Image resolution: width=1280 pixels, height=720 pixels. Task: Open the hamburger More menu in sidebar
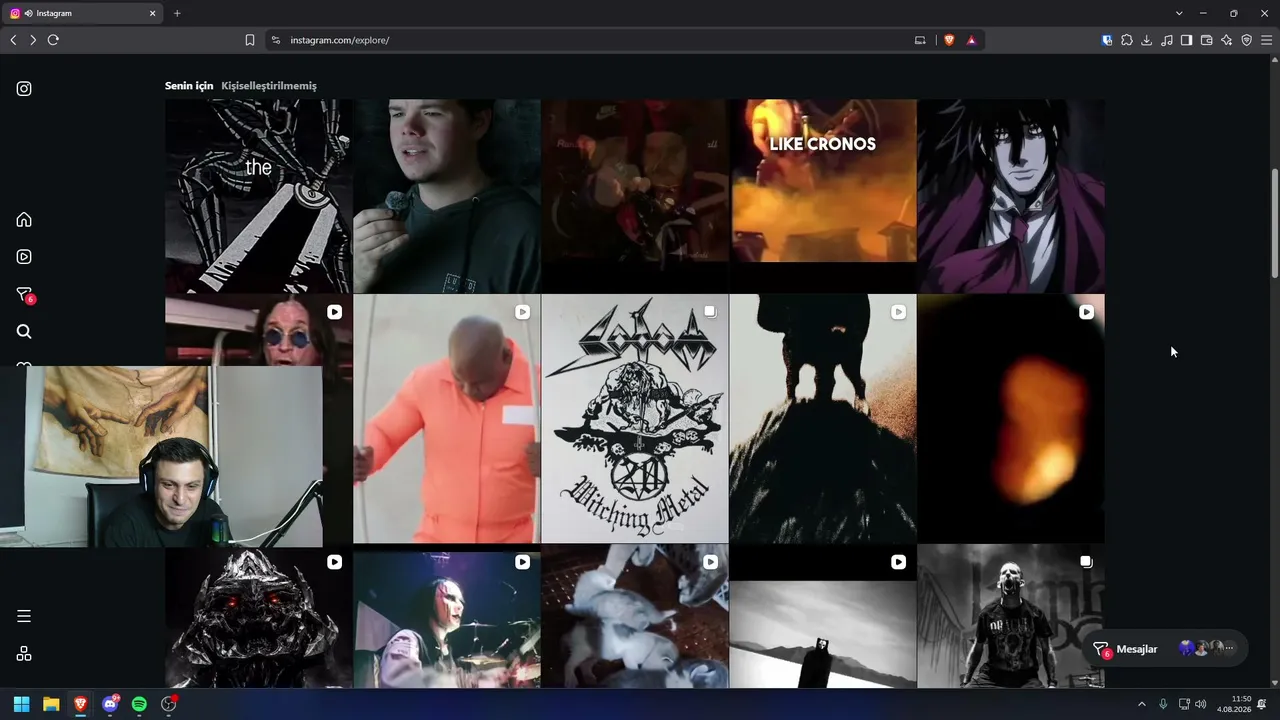(x=24, y=616)
